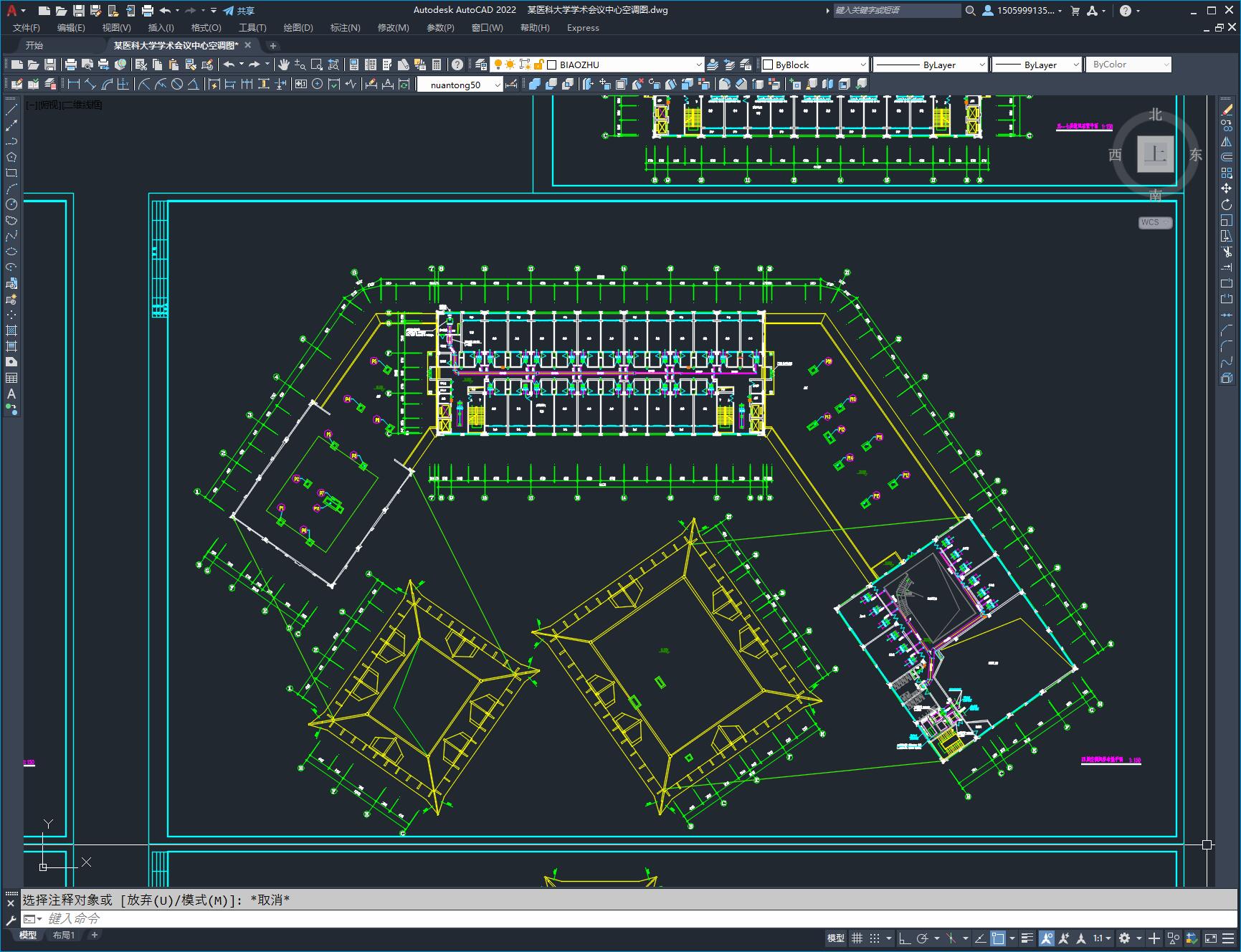
Task: Open the 标注(N) menu
Action: (x=345, y=28)
